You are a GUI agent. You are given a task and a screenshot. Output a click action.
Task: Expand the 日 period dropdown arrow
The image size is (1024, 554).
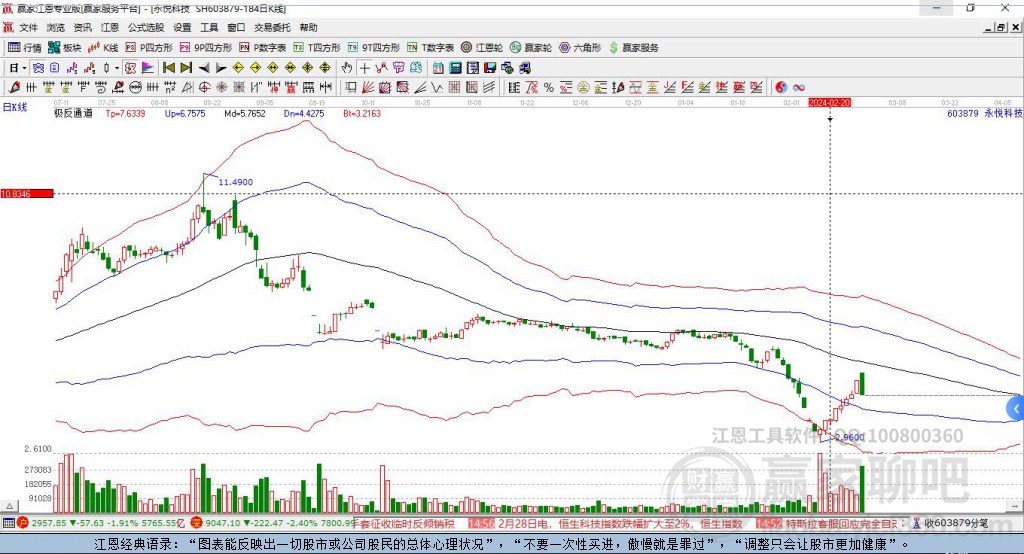(x=24, y=68)
